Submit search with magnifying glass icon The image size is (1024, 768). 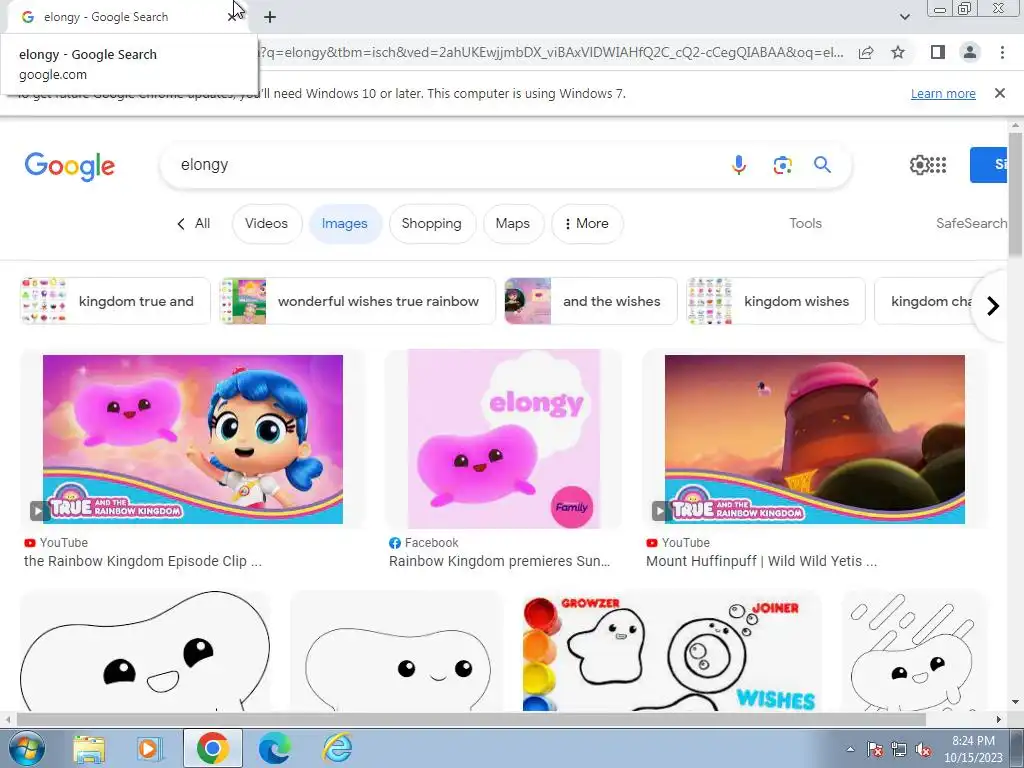click(822, 165)
